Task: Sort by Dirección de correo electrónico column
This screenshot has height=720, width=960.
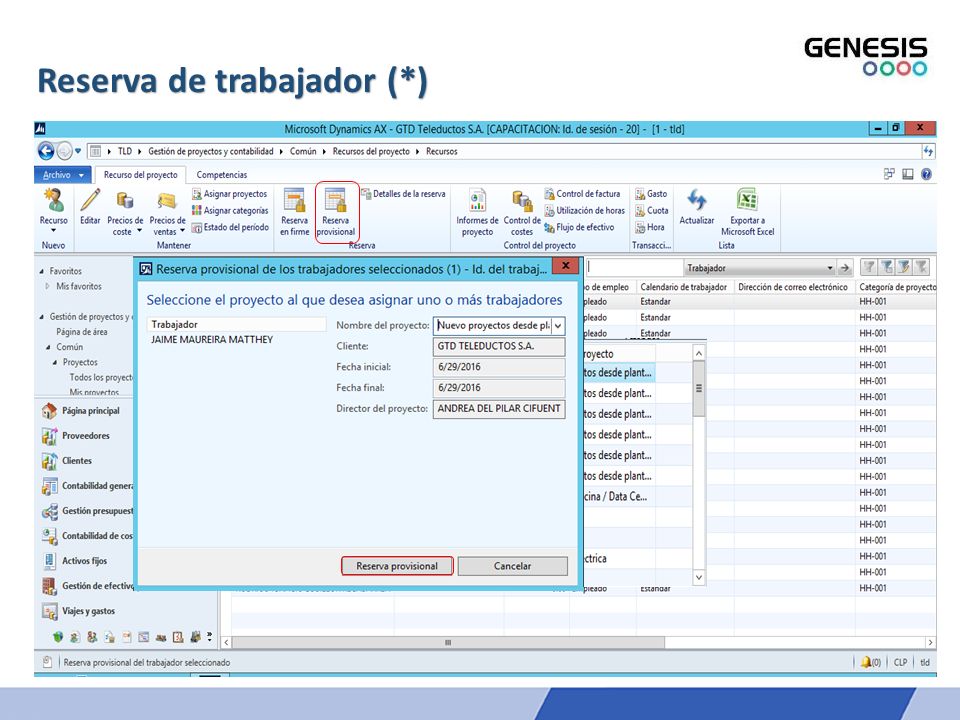Action: pos(793,287)
